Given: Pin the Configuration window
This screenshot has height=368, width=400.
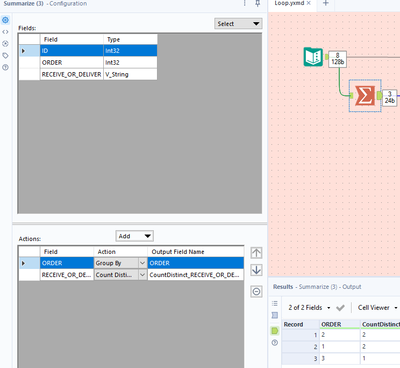Looking at the screenshot, I should coord(258,3).
